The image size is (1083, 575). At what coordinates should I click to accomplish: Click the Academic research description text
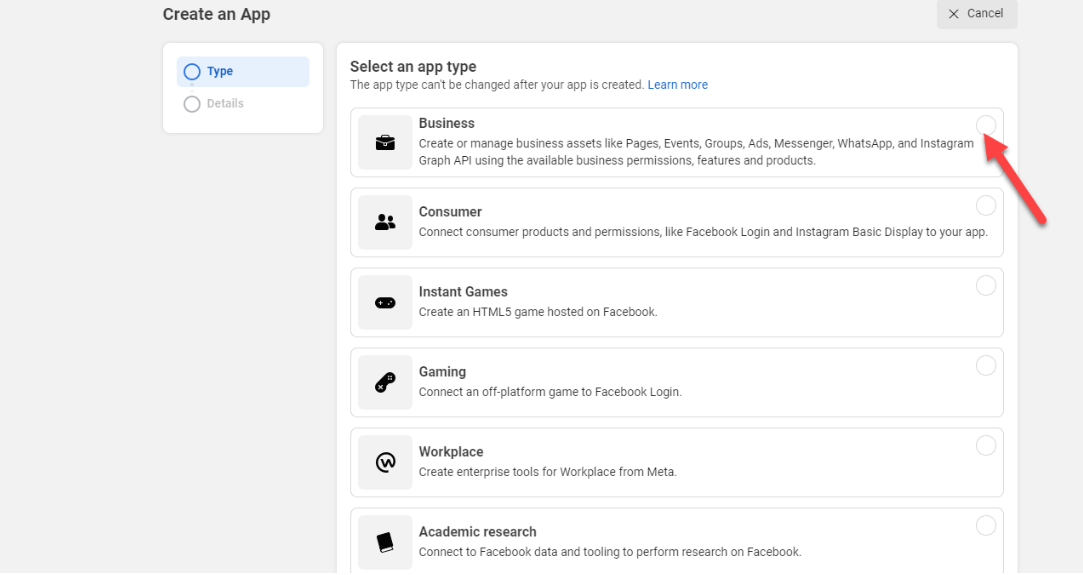[x=610, y=552]
